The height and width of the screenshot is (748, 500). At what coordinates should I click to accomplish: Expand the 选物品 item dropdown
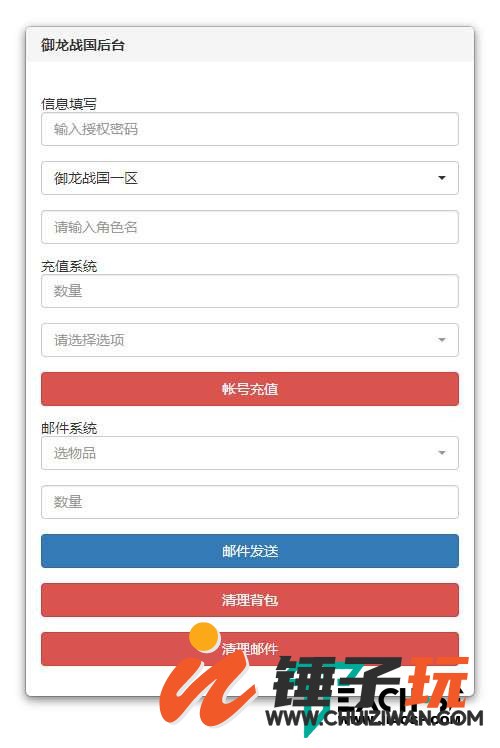250,453
